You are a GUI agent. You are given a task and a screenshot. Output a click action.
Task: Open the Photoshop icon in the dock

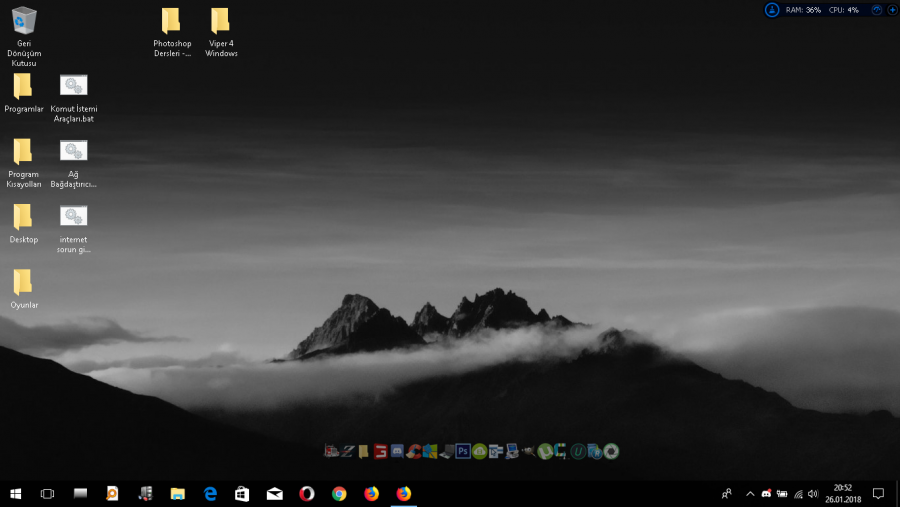coord(463,451)
